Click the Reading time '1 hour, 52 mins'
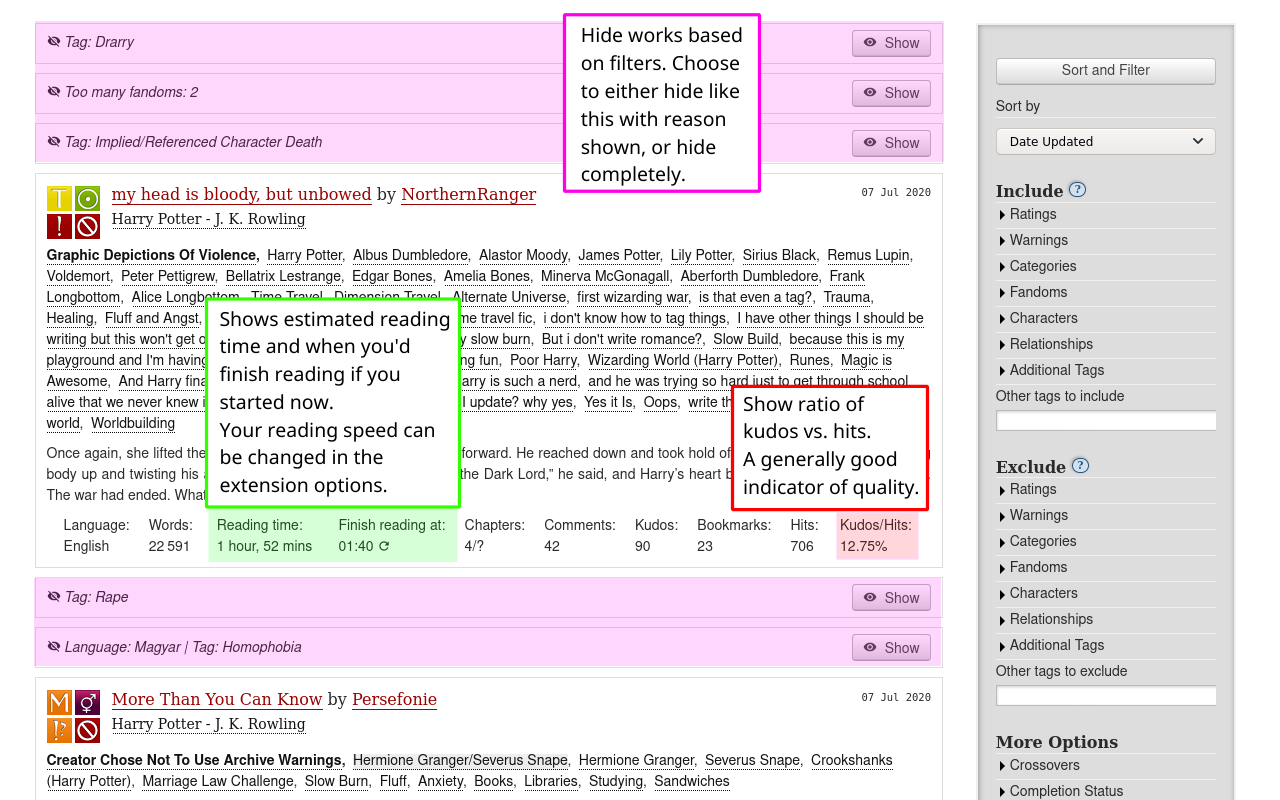The height and width of the screenshot is (800, 1280). click(x=264, y=546)
